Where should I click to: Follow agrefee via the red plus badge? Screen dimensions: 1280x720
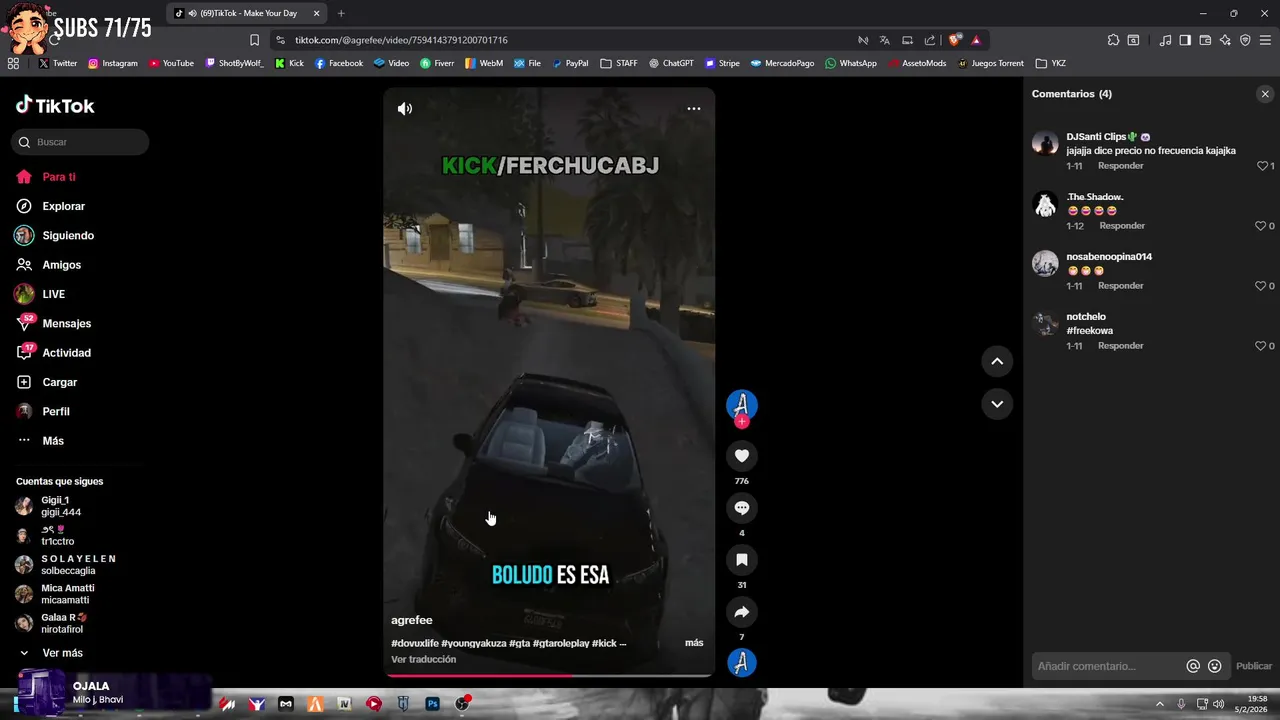(x=742, y=422)
